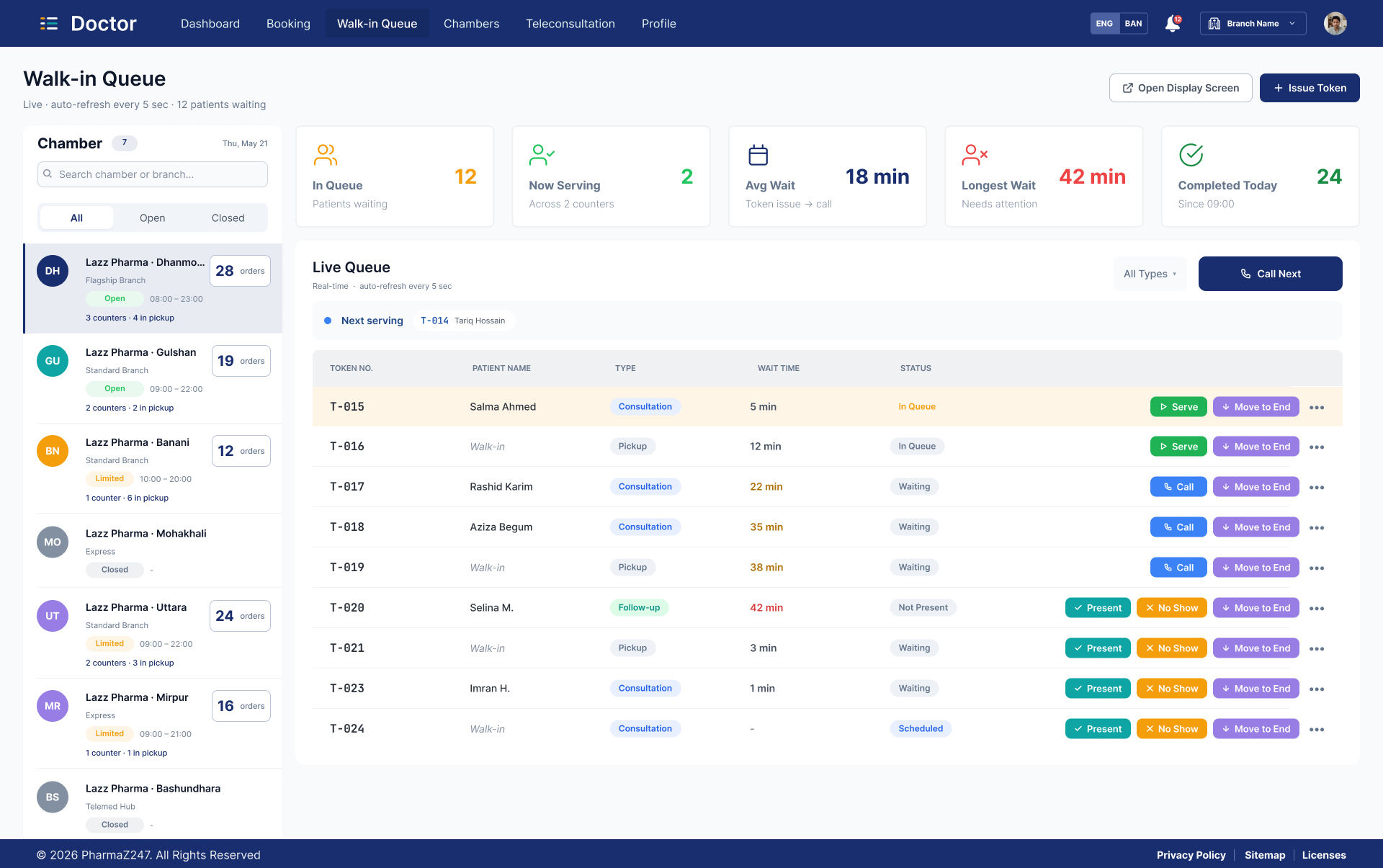Click Open Display Screen
Viewport: 1383px width, 868px height.
tap(1181, 88)
